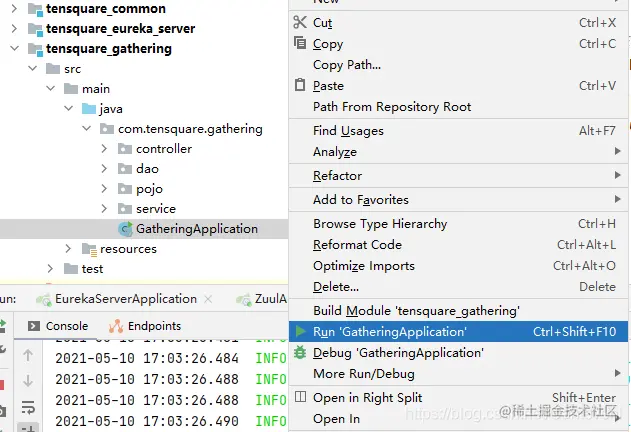
Task: Switch to the Console tab
Action: [x=58, y=326]
